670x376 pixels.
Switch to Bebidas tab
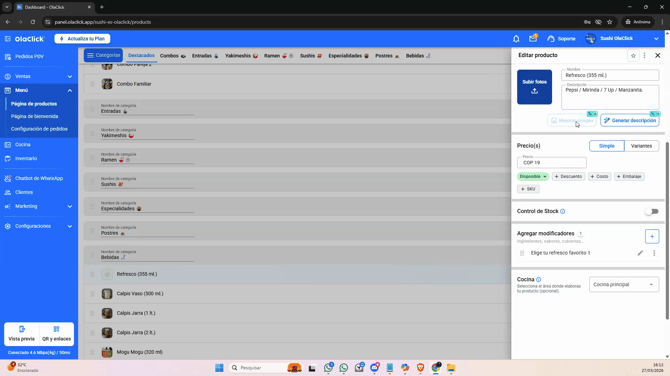tap(418, 56)
